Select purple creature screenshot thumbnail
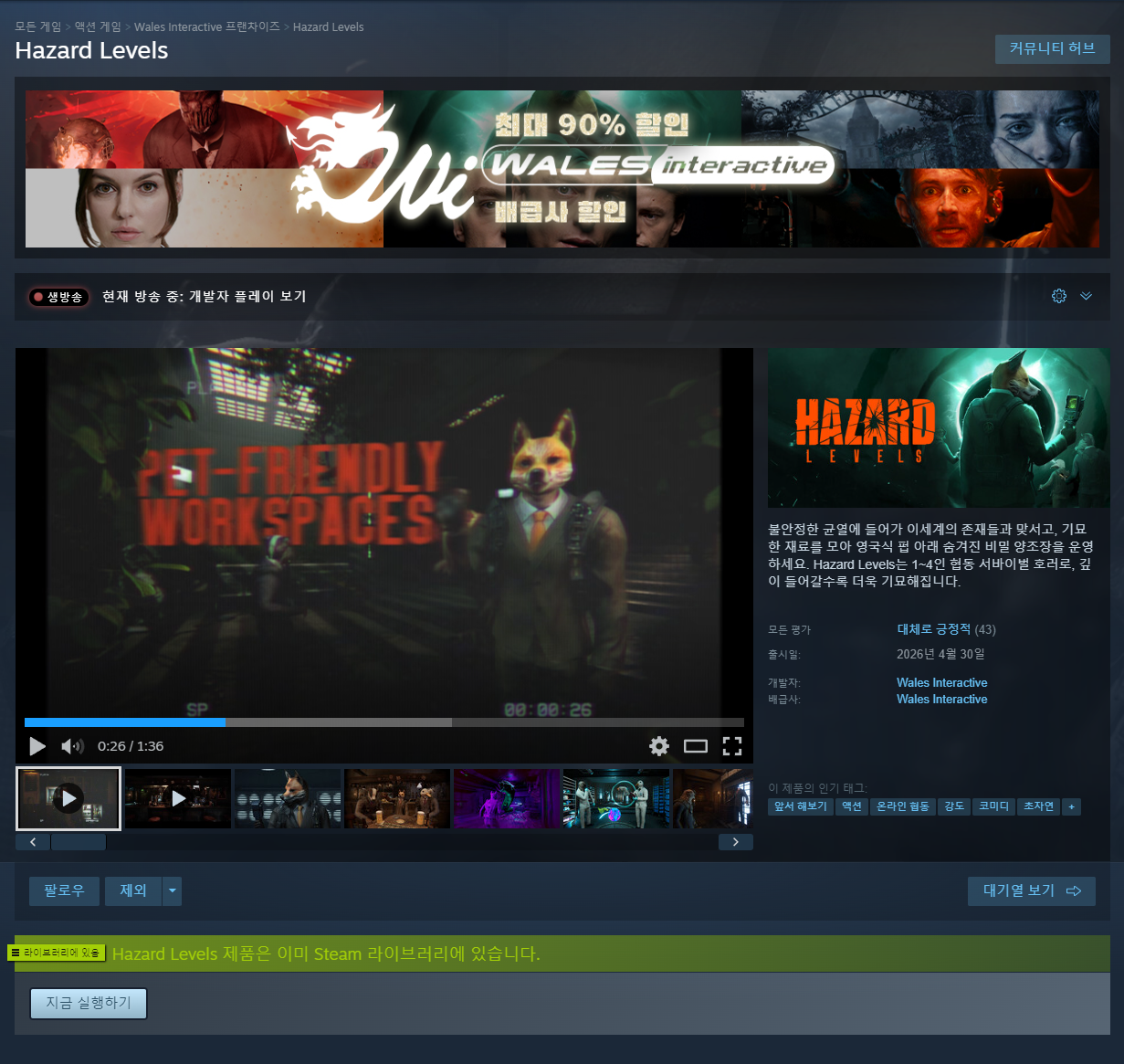1124x1064 pixels. click(x=507, y=798)
